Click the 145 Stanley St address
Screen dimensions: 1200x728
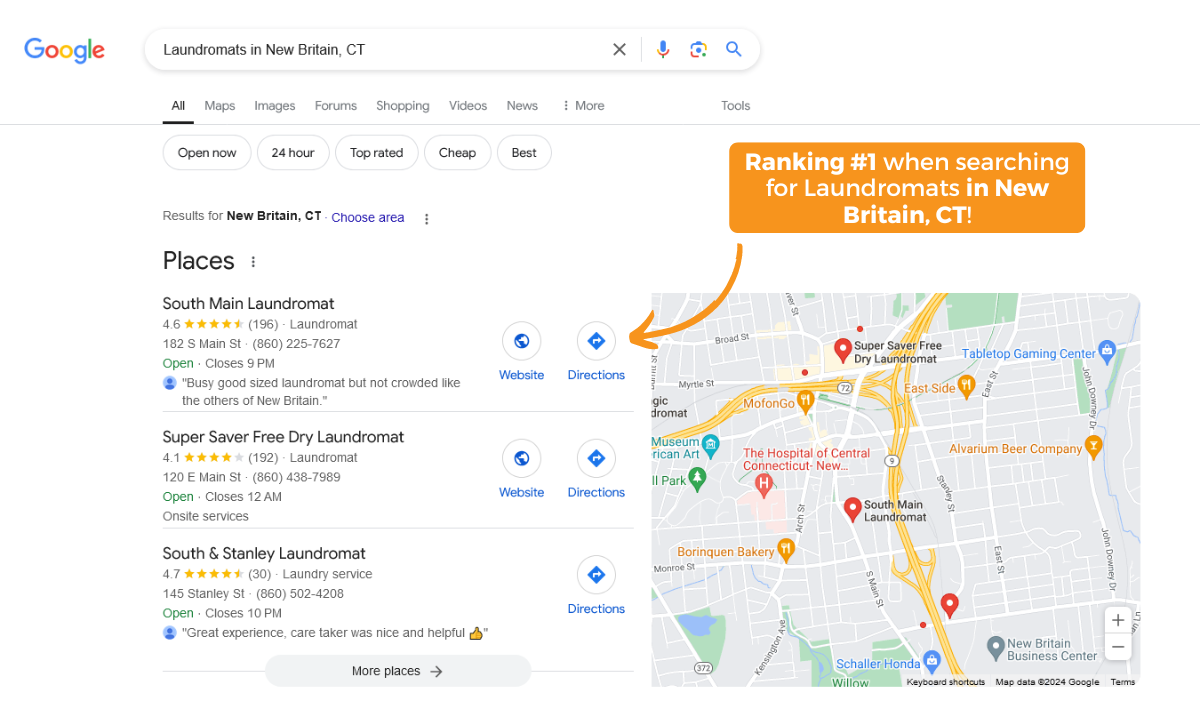(204, 594)
